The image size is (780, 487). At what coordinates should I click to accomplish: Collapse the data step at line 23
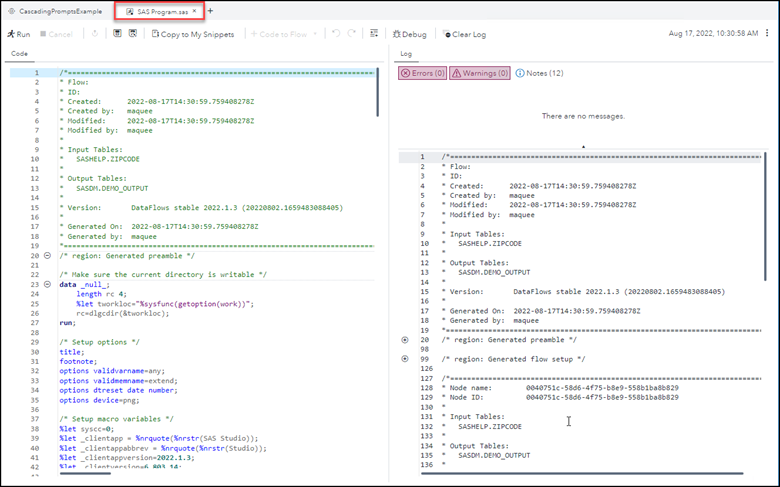tap(49, 284)
